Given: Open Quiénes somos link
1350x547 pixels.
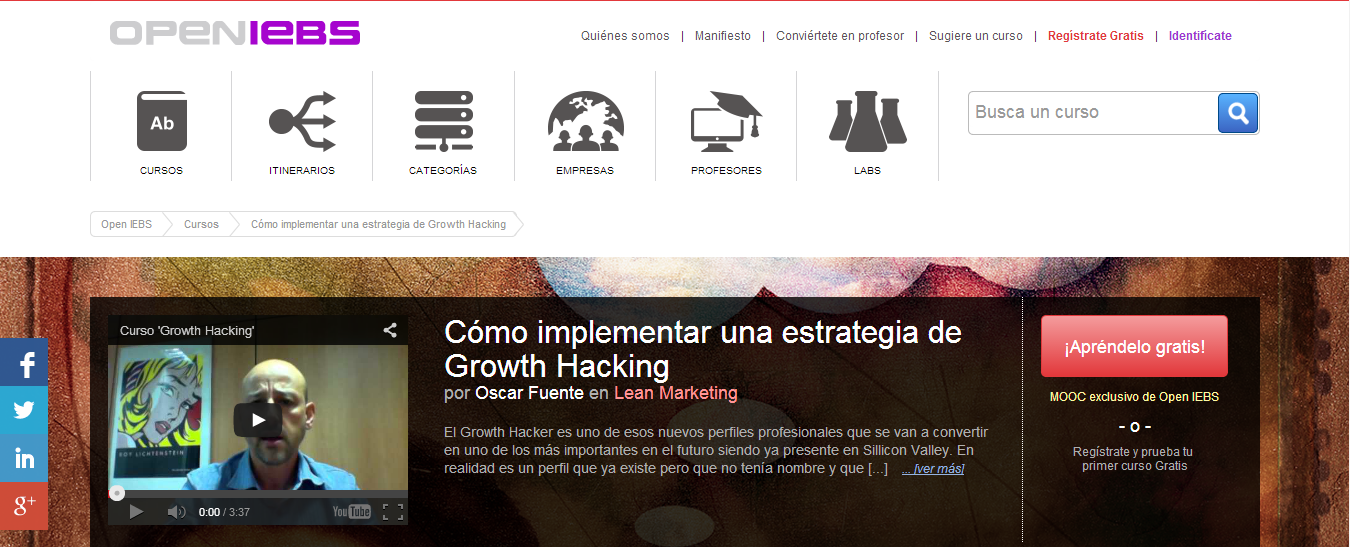Looking at the screenshot, I should (625, 36).
